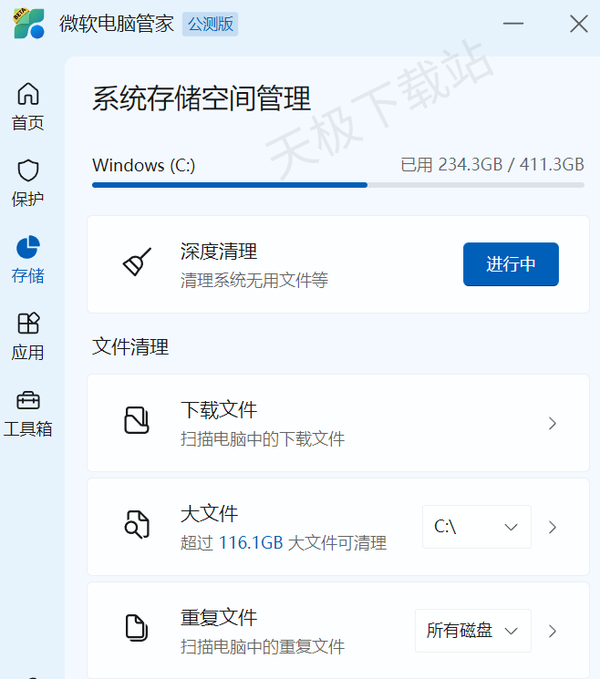Viewport: 600px width, 679px height.
Task: Click the PC Manager logo in title bar
Action: [29, 24]
